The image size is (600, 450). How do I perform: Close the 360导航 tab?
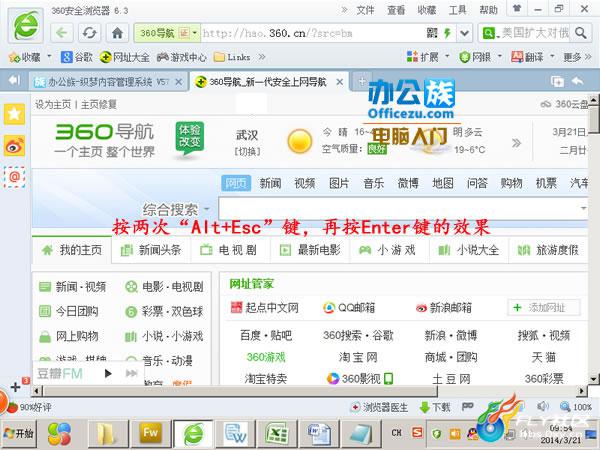[339, 82]
